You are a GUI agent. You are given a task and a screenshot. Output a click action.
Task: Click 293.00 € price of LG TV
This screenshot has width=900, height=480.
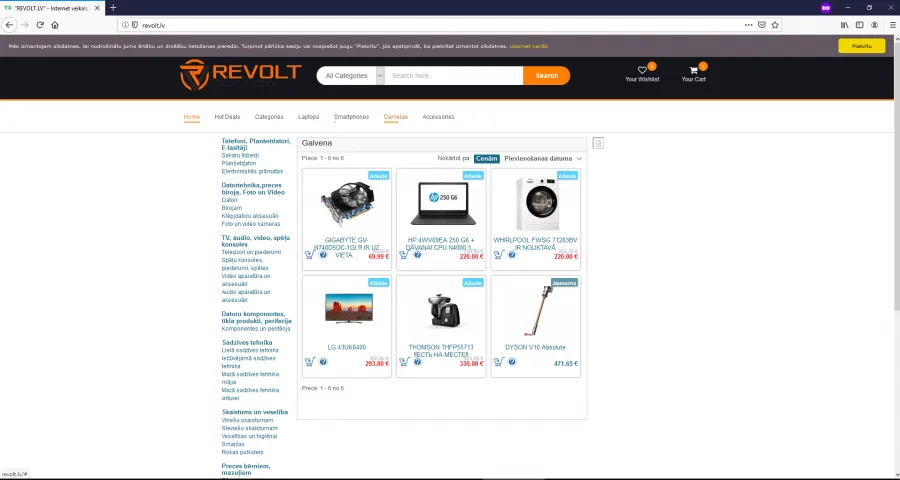[377, 363]
